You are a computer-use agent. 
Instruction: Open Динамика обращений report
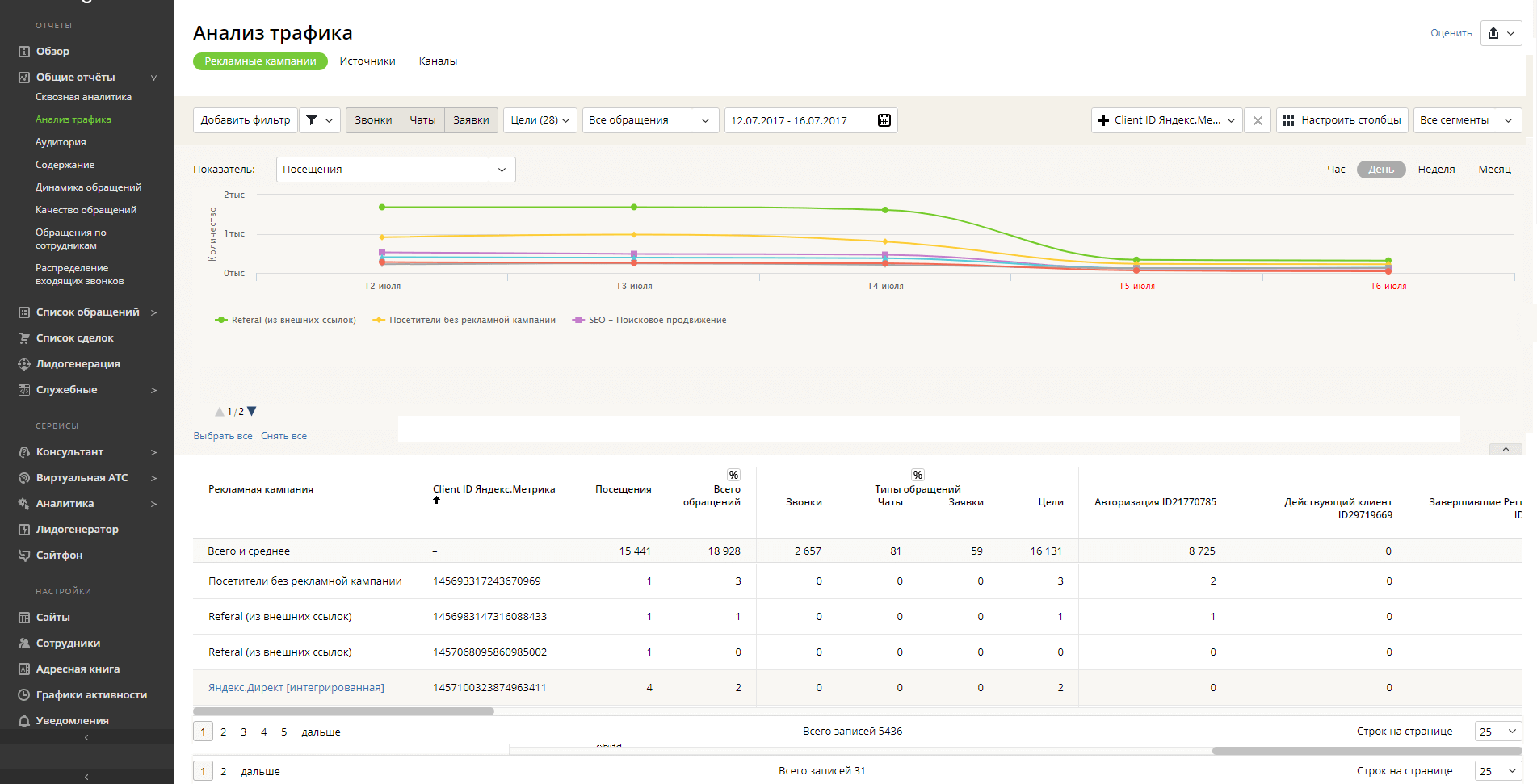(x=88, y=187)
